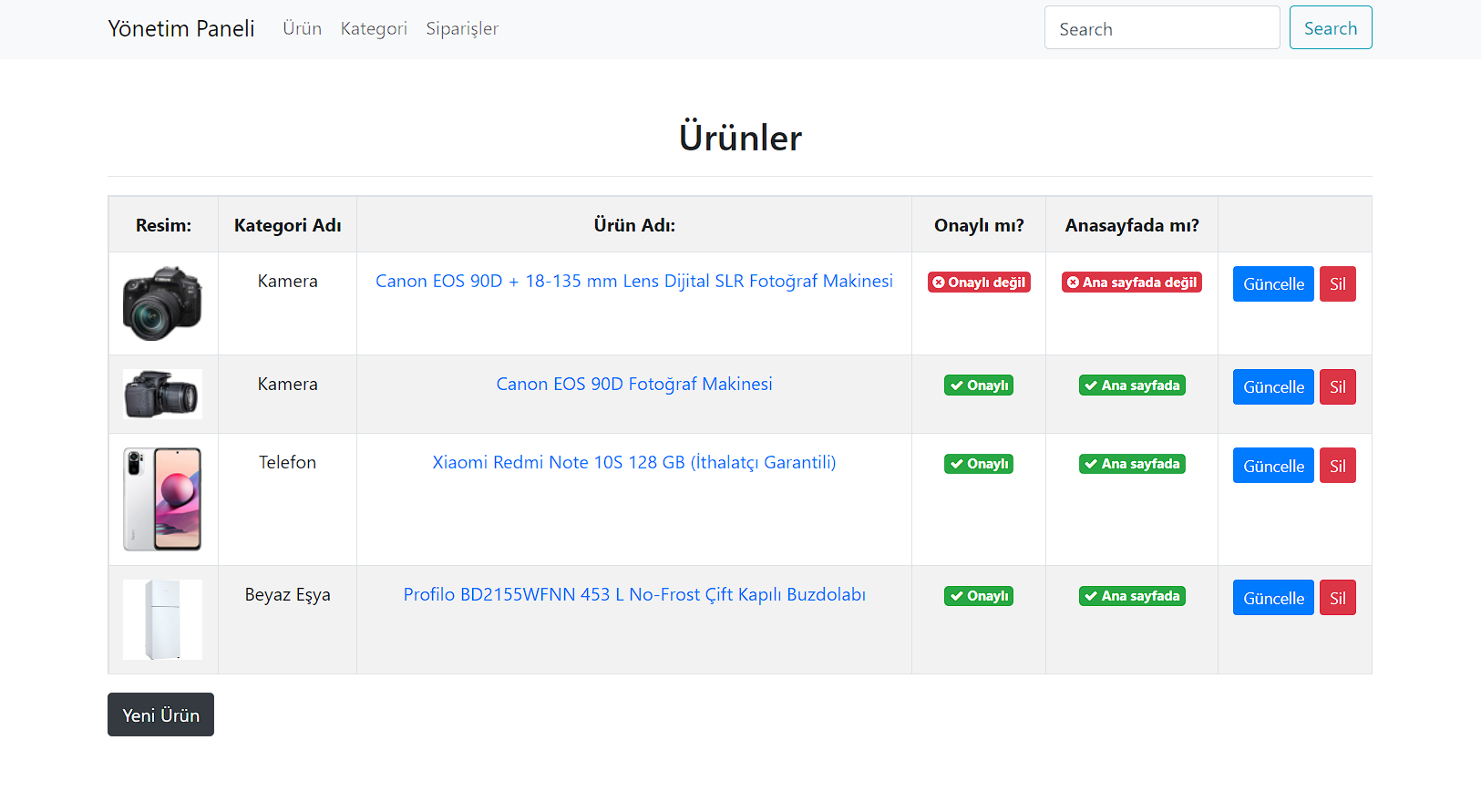
Task: Click Güncelle for Canon EOS 90D Fotoğraf Makinesi
Action: coord(1273,386)
